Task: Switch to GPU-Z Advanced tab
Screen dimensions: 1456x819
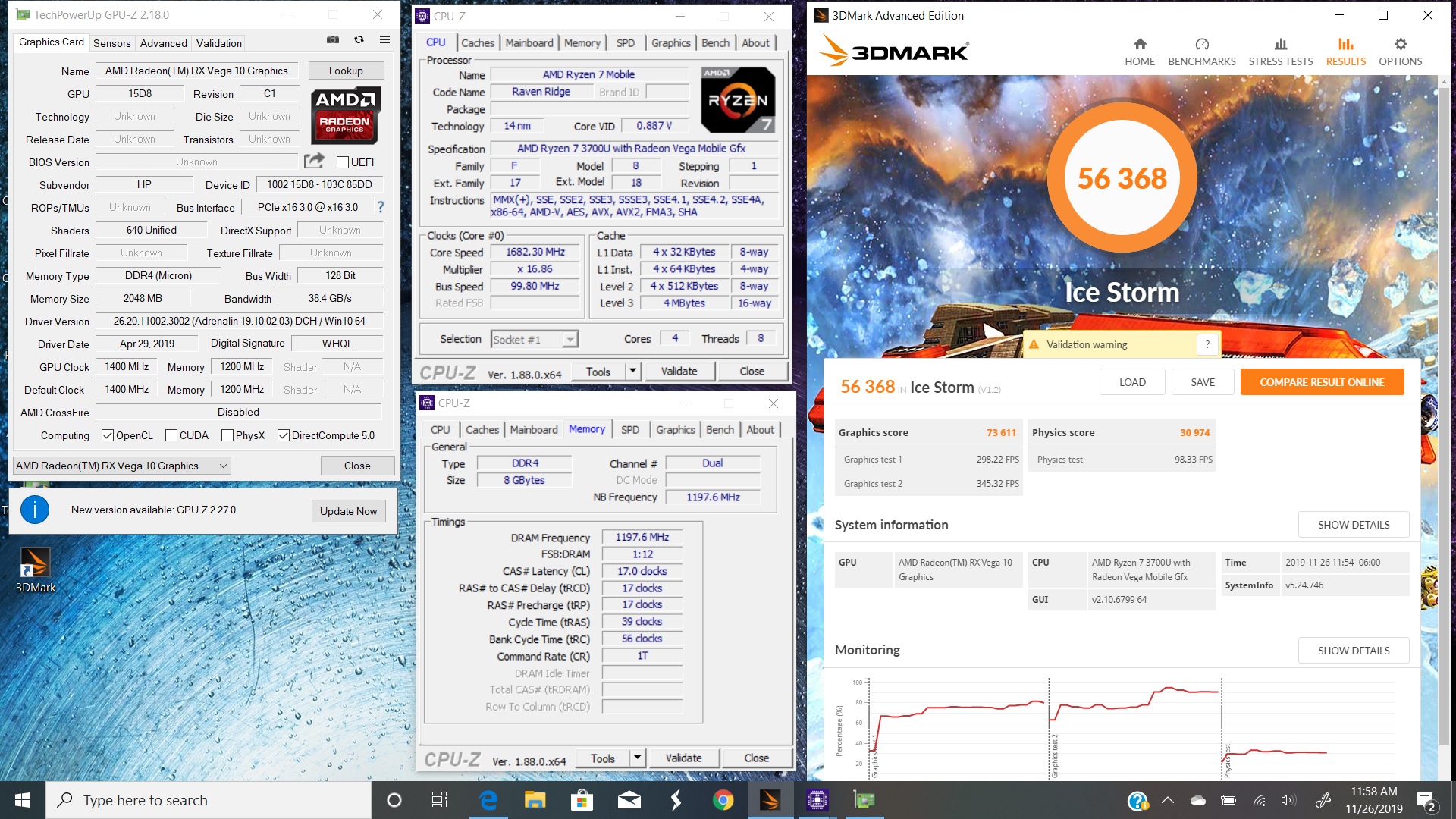Action: [x=163, y=43]
